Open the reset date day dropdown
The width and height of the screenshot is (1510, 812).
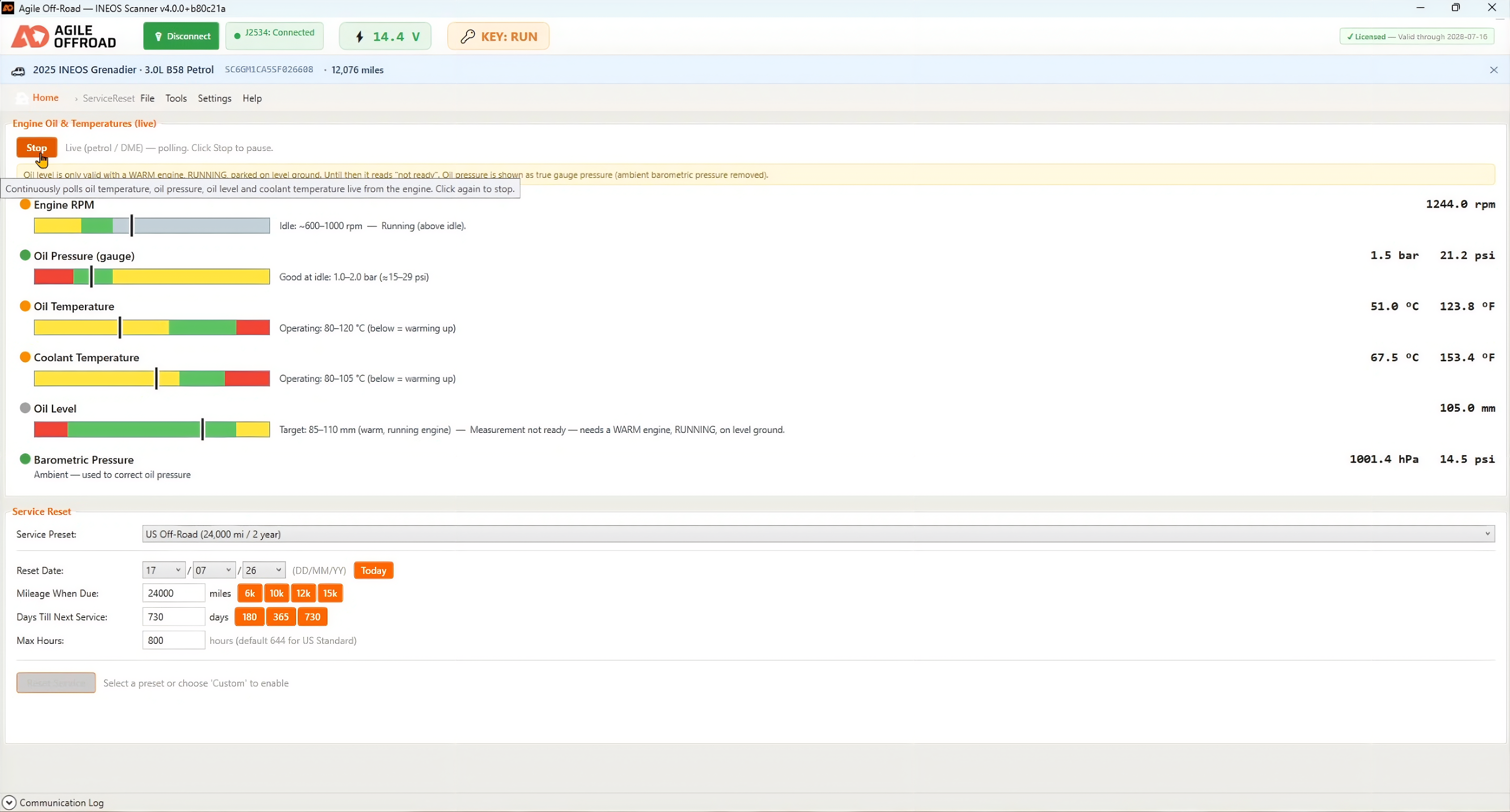(x=164, y=570)
